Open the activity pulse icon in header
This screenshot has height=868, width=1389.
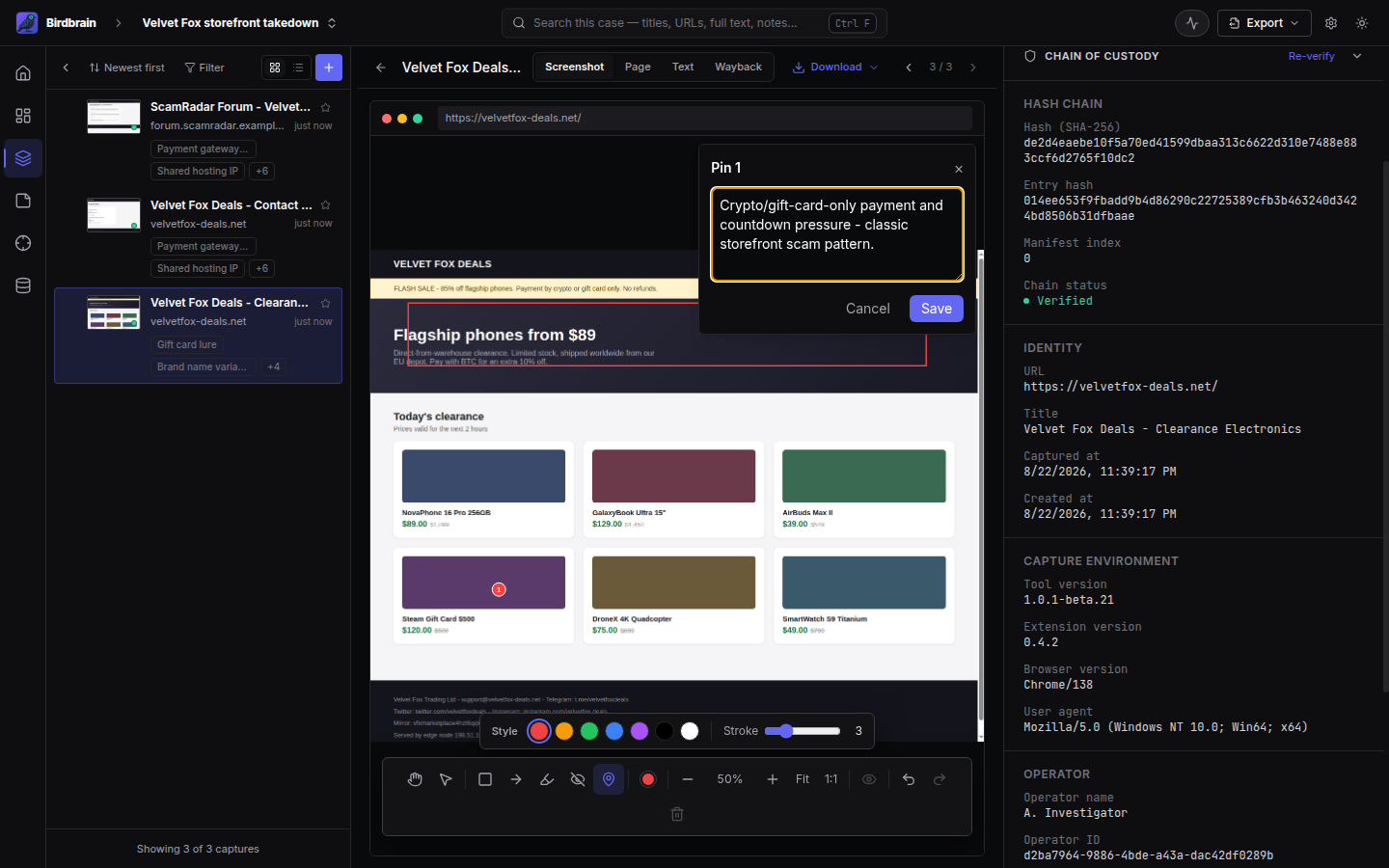point(1192,23)
